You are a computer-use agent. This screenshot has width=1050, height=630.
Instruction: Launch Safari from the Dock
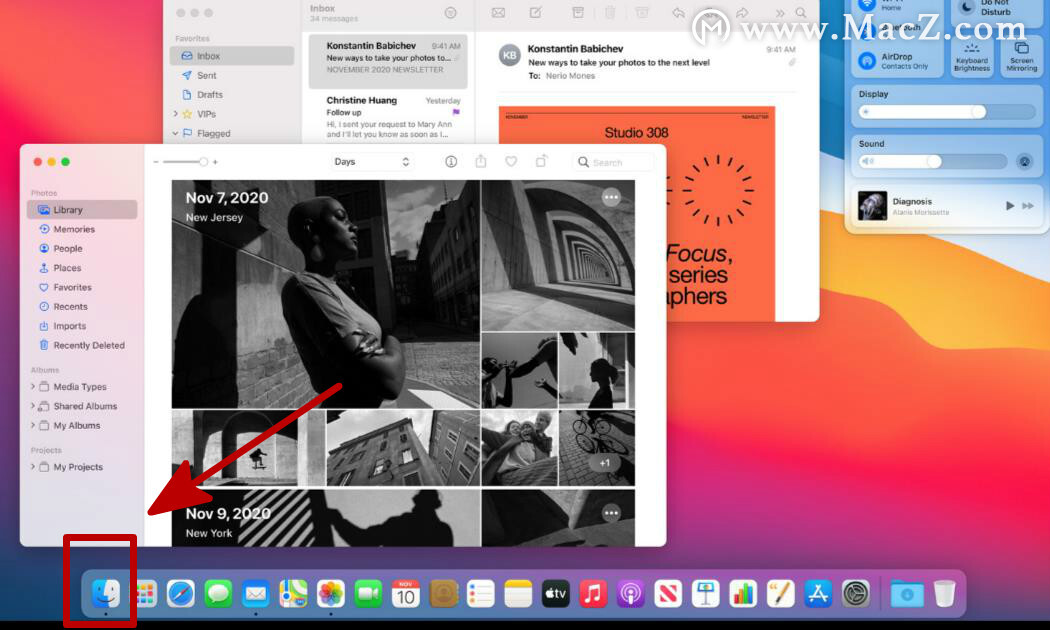click(181, 594)
